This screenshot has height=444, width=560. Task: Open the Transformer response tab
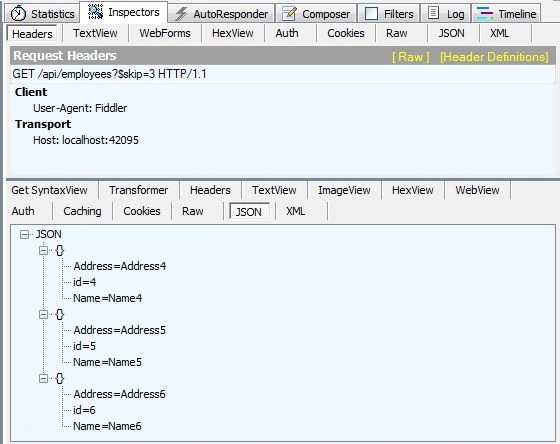coord(139,190)
